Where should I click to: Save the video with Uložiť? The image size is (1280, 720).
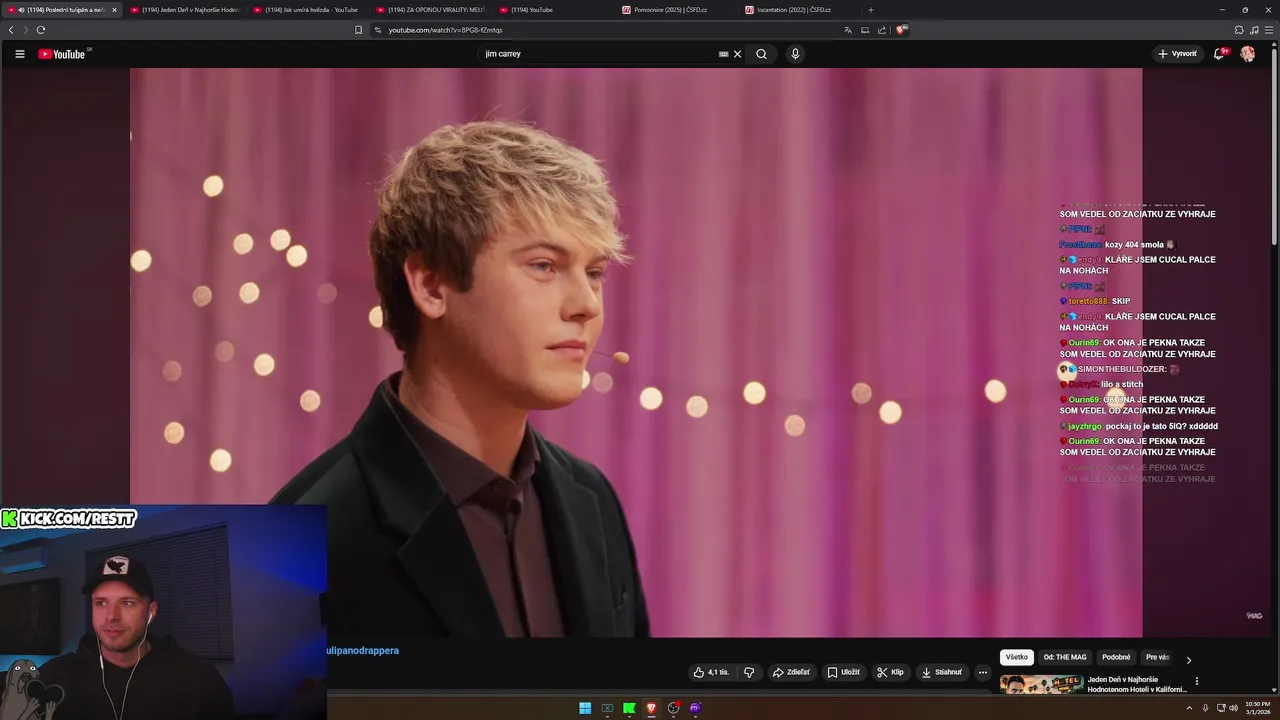[843, 672]
